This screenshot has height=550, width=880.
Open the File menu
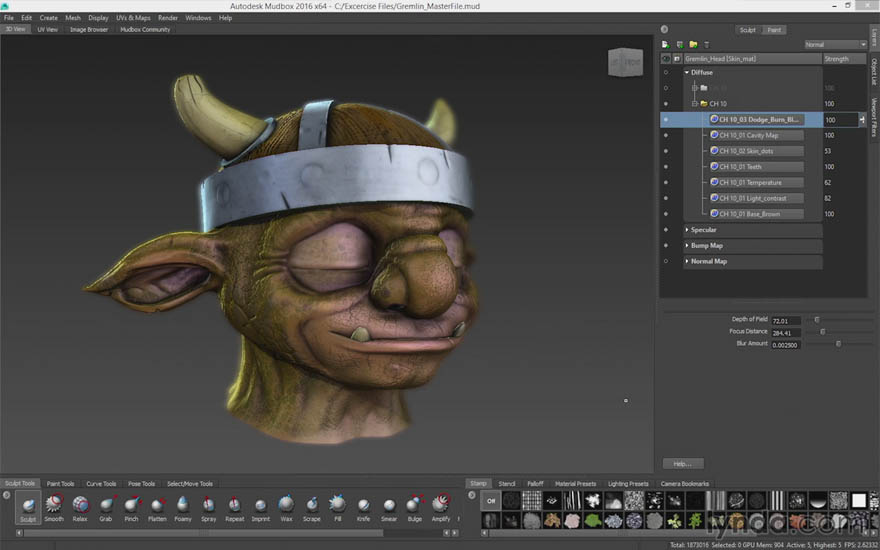click(x=9, y=18)
